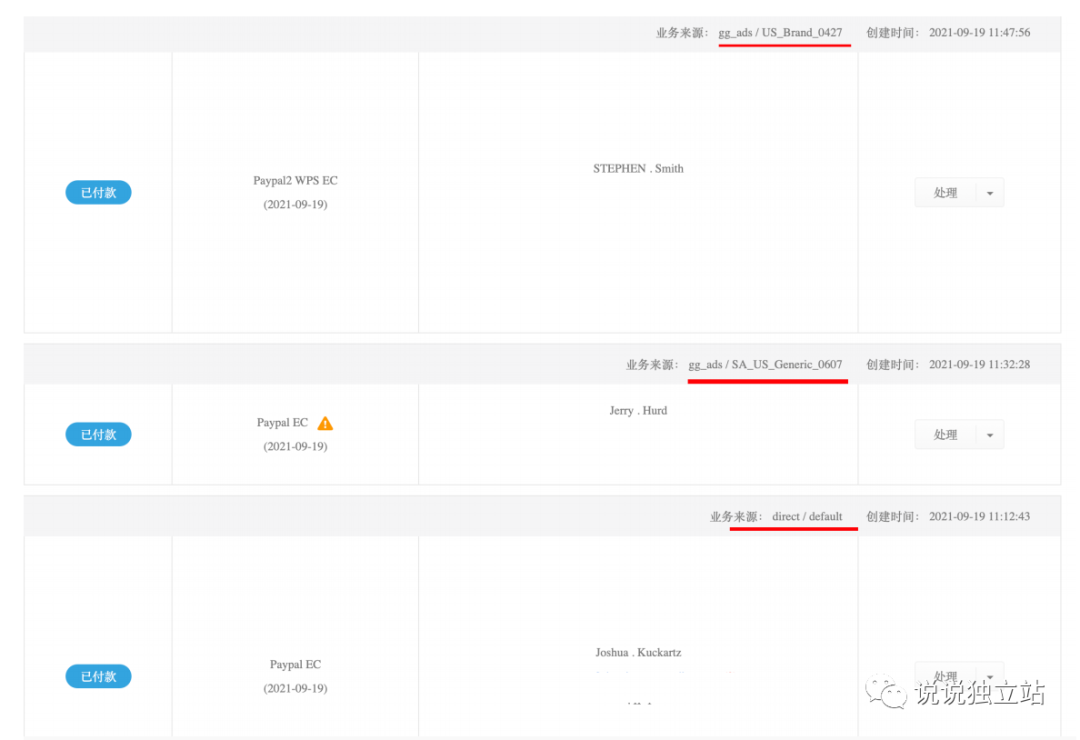
Task: Click the 已付款 badge on Jerry Hurd order
Action: coord(97,434)
